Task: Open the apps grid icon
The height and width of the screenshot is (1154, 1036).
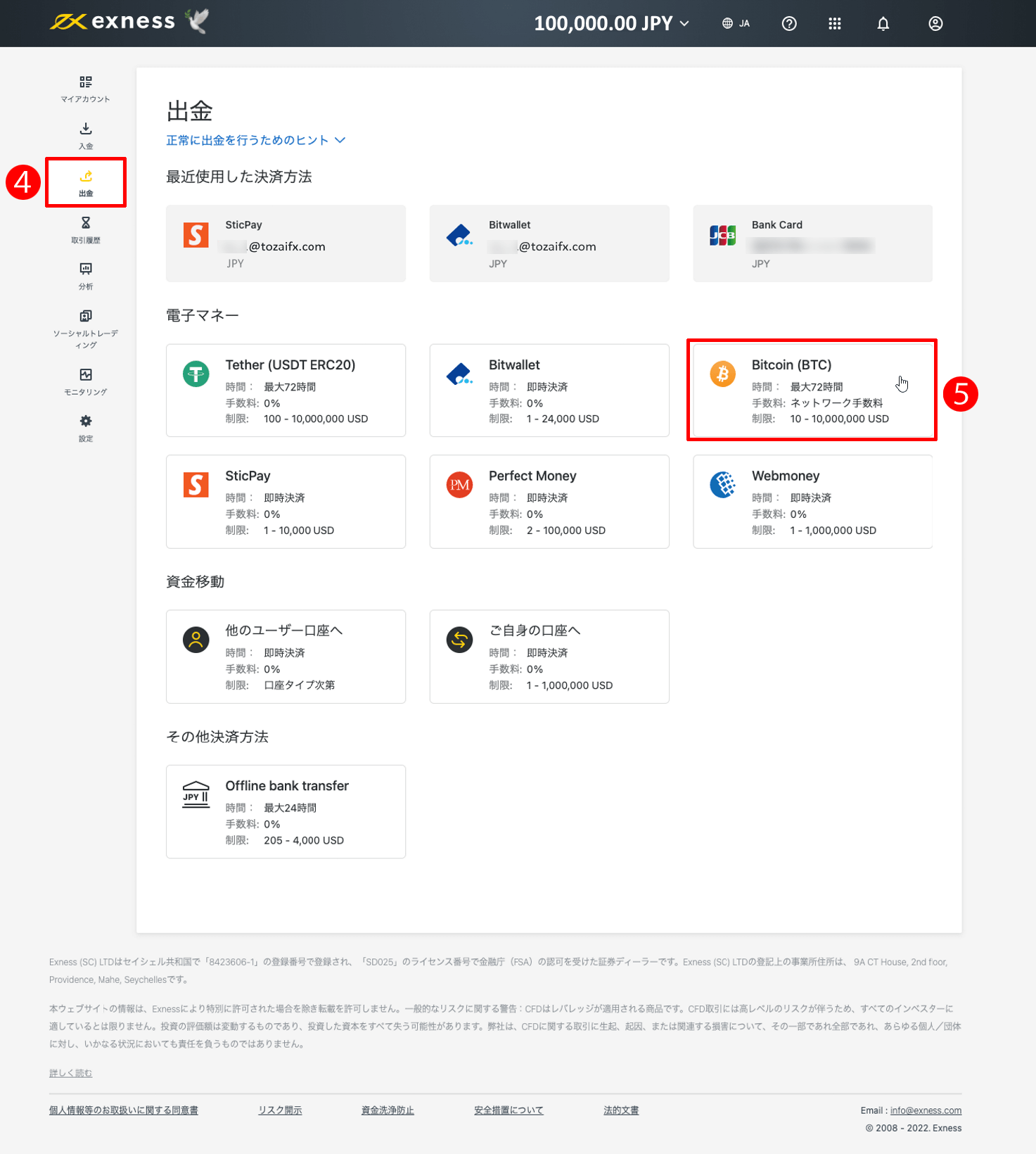Action: point(835,23)
